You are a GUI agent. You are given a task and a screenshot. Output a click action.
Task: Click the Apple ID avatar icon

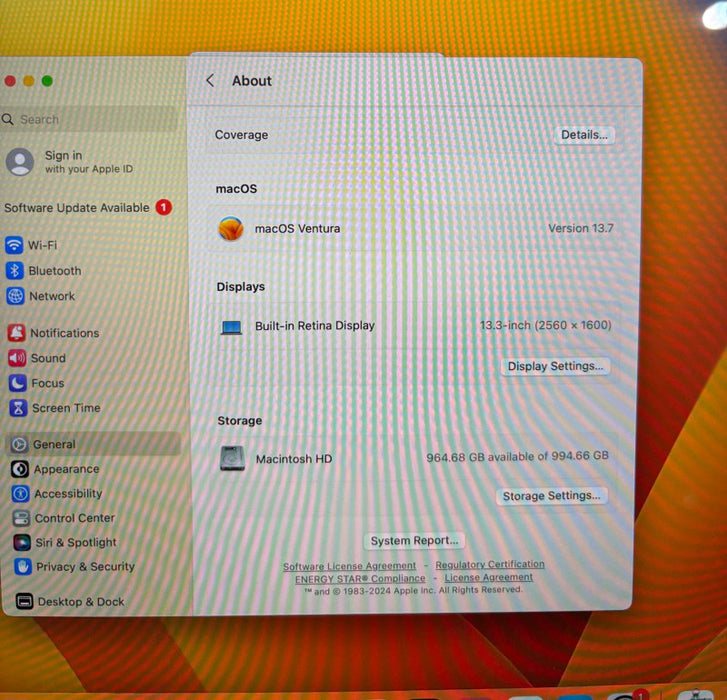tap(19, 162)
